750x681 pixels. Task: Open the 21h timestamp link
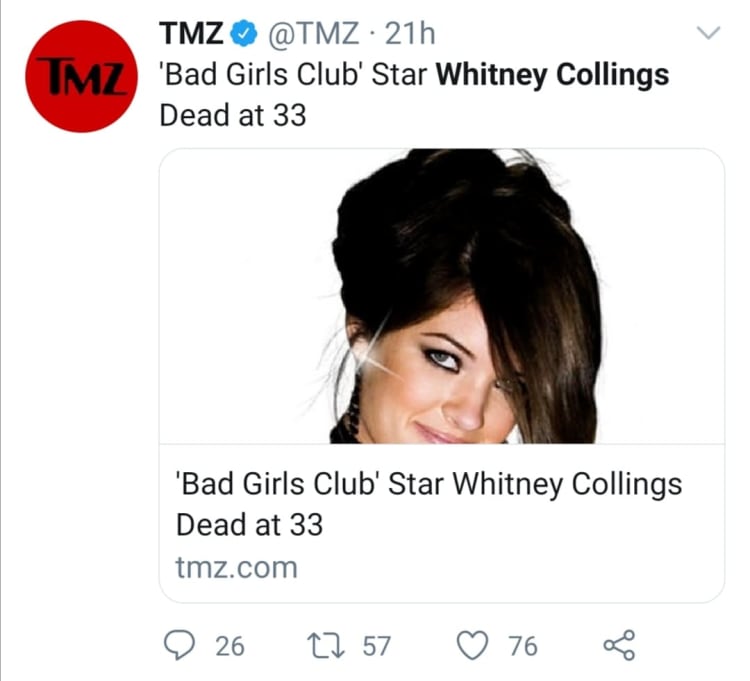tap(411, 35)
